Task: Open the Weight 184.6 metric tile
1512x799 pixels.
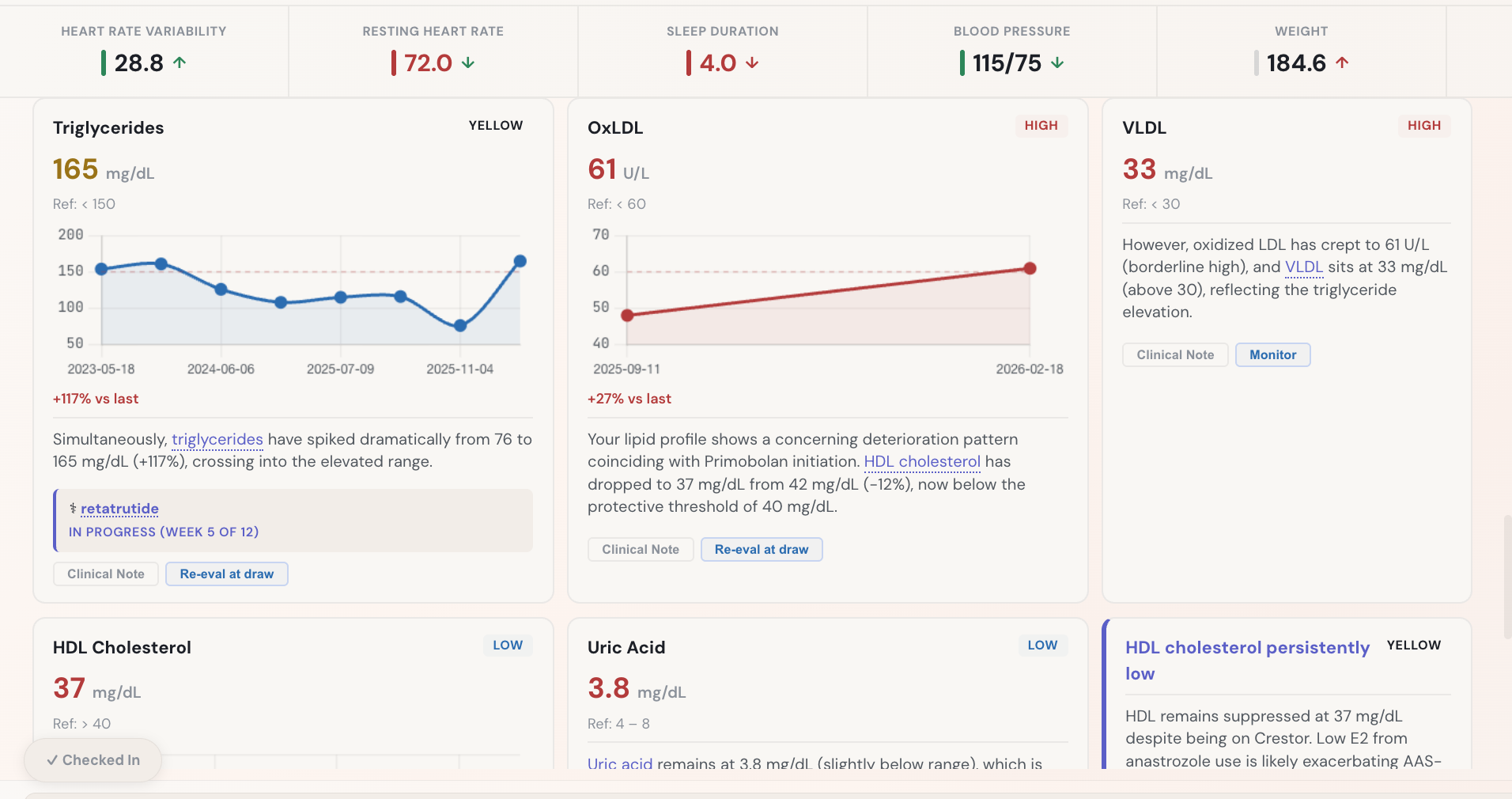Action: point(1301,51)
